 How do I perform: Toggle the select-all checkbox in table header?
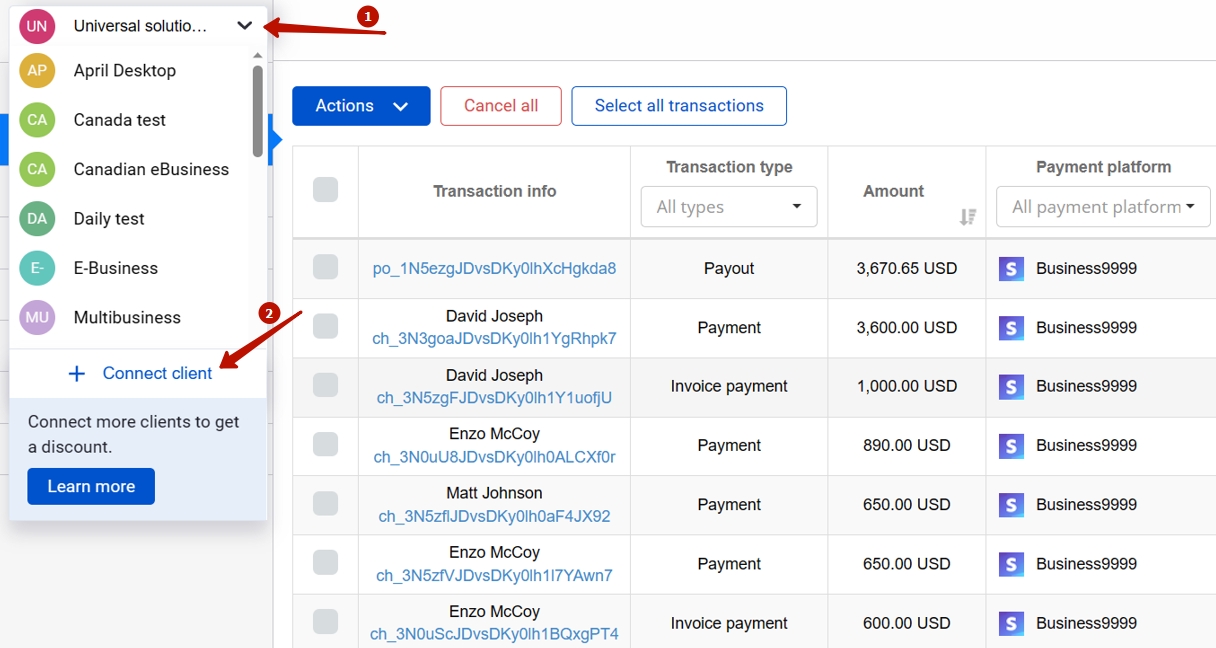coord(324,190)
